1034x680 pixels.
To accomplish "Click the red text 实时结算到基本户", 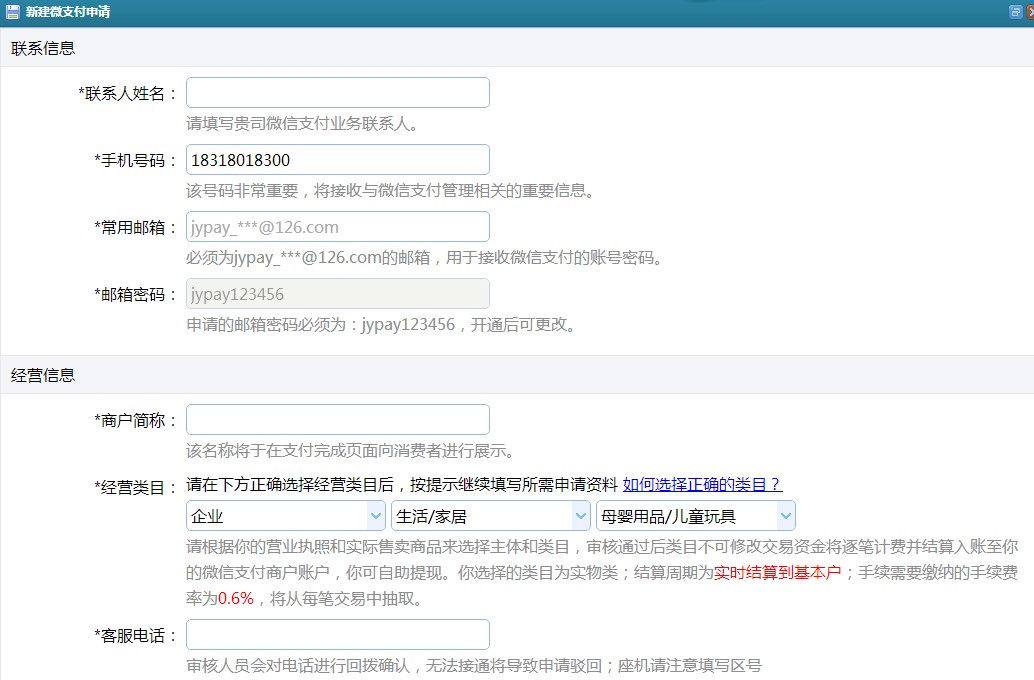I will coord(777,572).
